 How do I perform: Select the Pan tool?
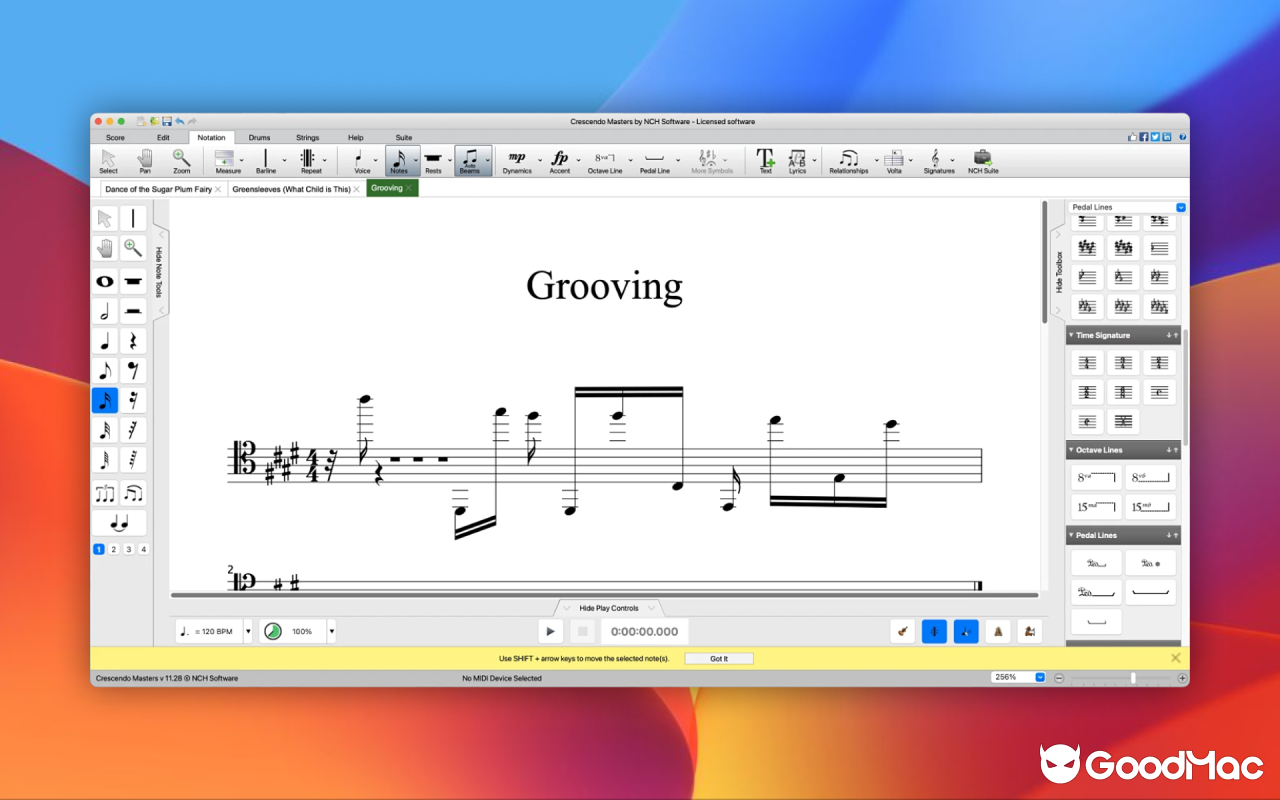144,160
